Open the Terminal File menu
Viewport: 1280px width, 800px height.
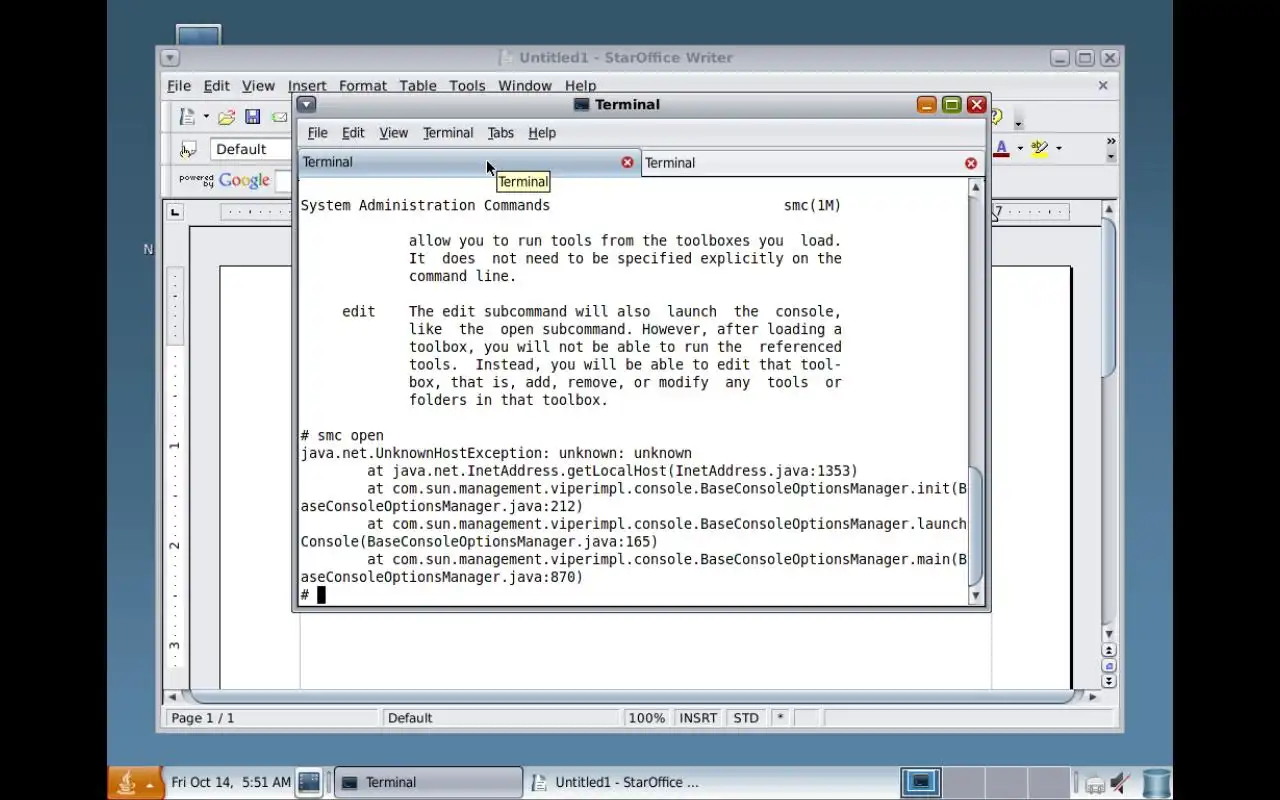tap(317, 133)
